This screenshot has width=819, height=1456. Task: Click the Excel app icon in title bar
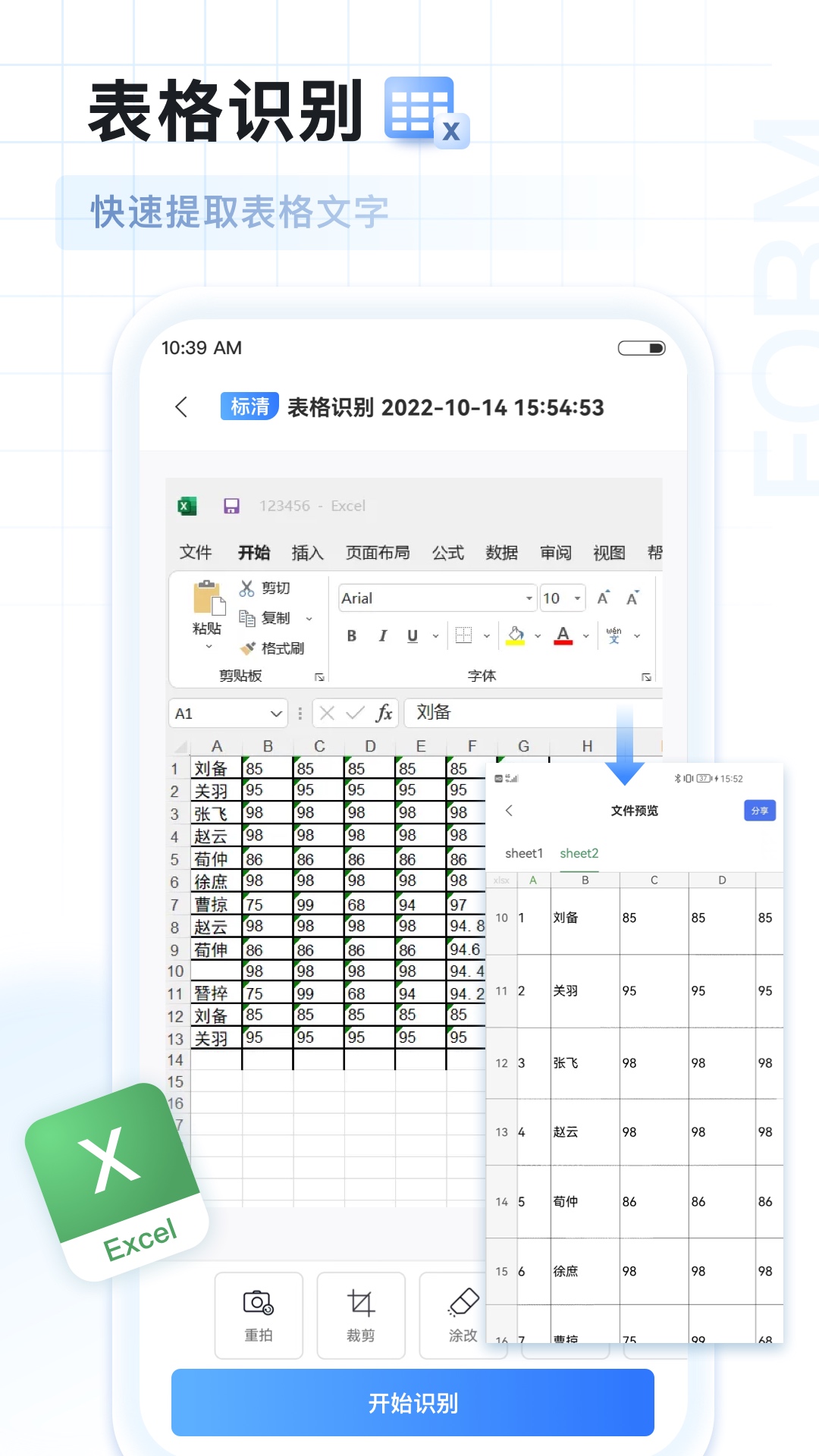(x=187, y=506)
